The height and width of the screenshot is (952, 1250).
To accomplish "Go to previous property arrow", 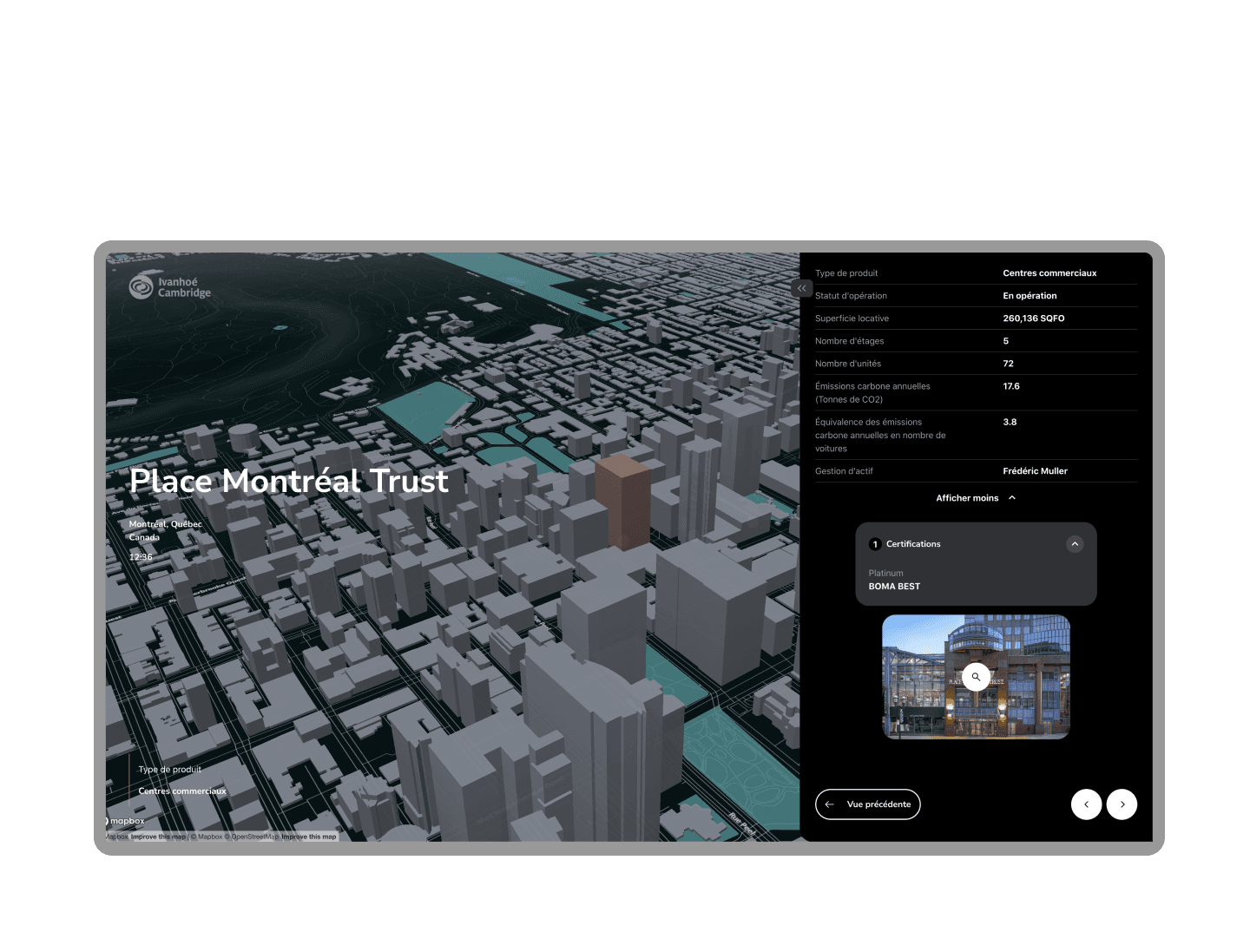I will click(x=1086, y=804).
